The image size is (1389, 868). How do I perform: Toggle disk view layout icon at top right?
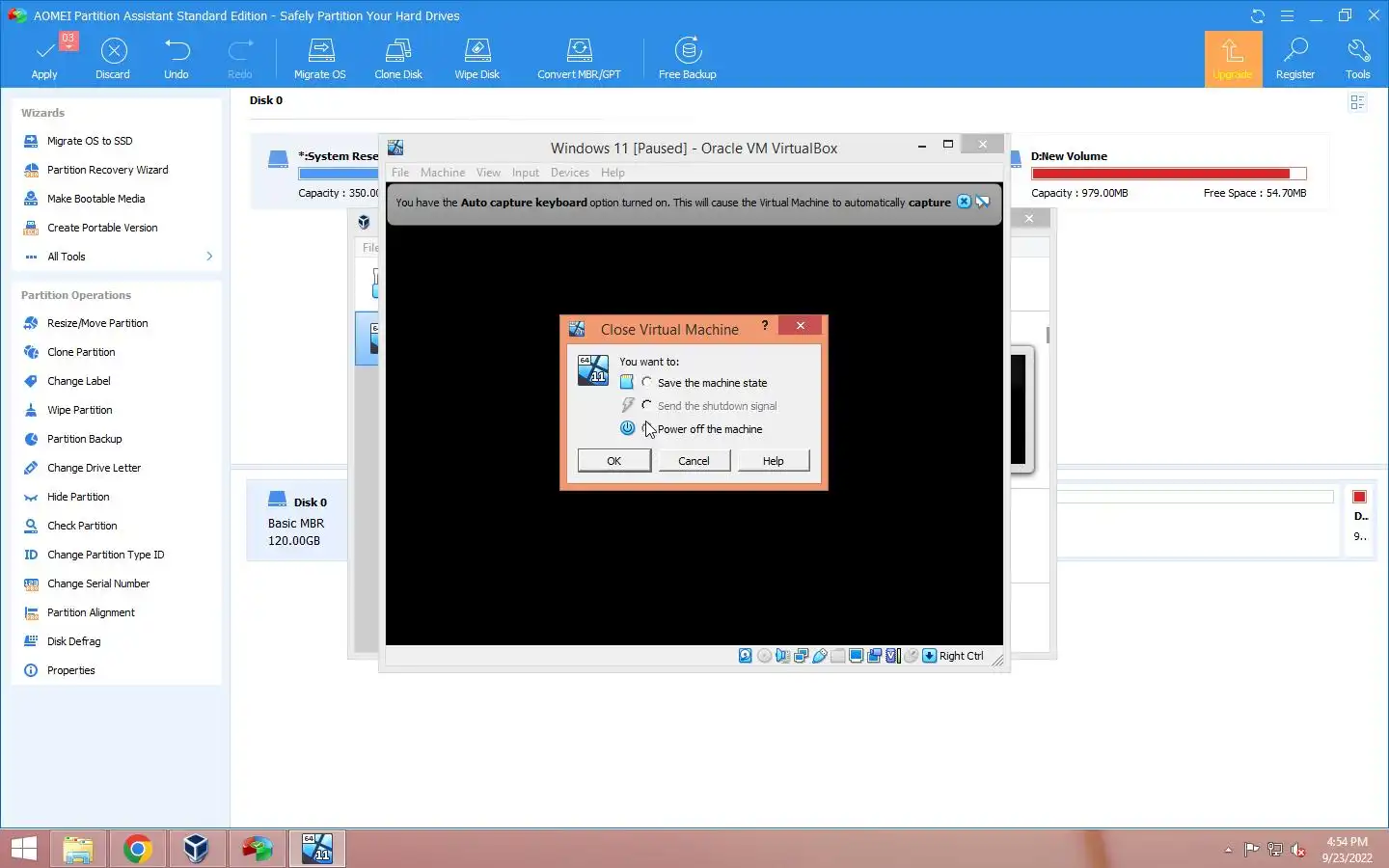click(x=1358, y=102)
